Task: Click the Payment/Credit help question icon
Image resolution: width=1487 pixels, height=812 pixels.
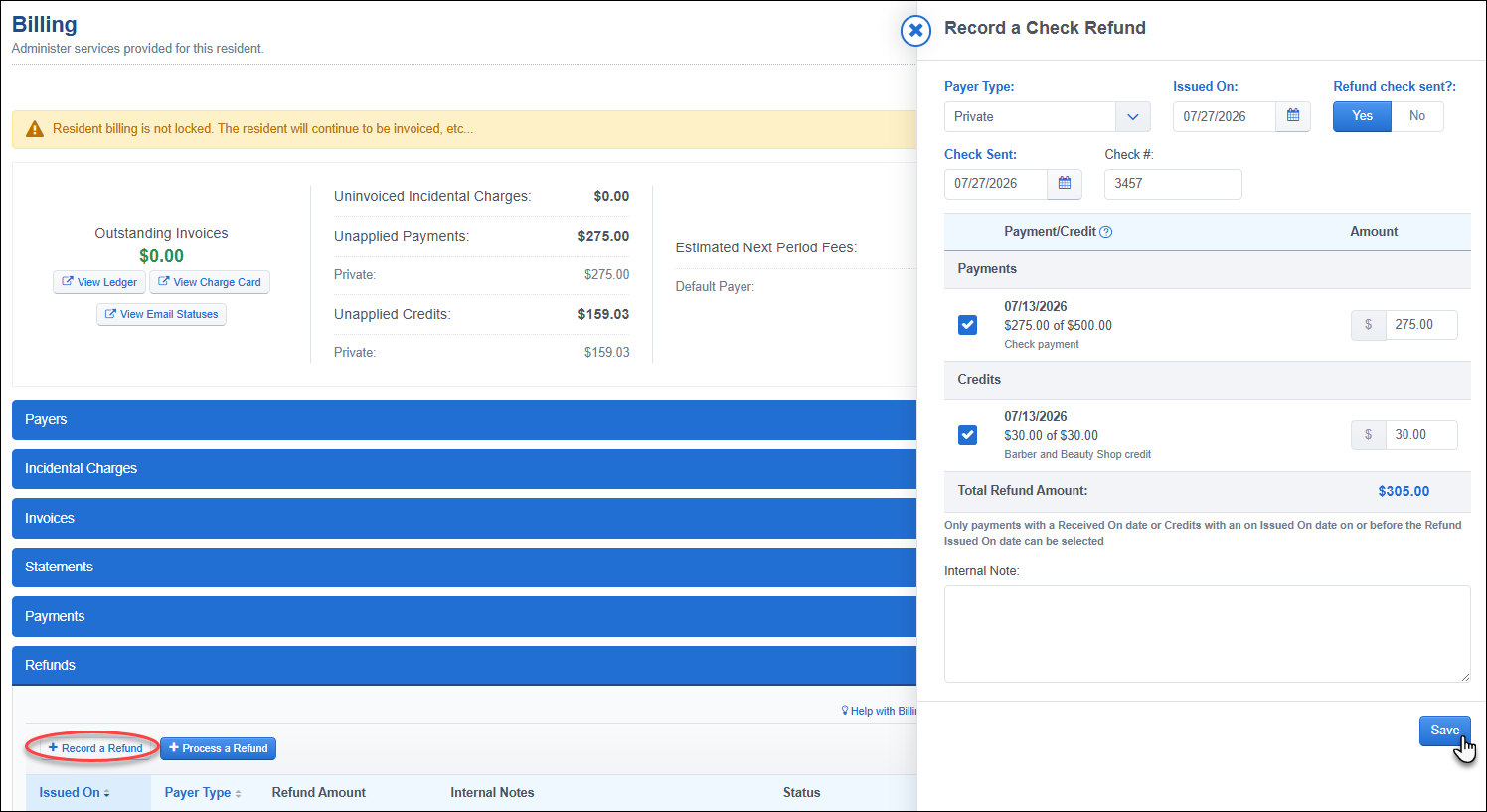Action: click(x=1106, y=232)
